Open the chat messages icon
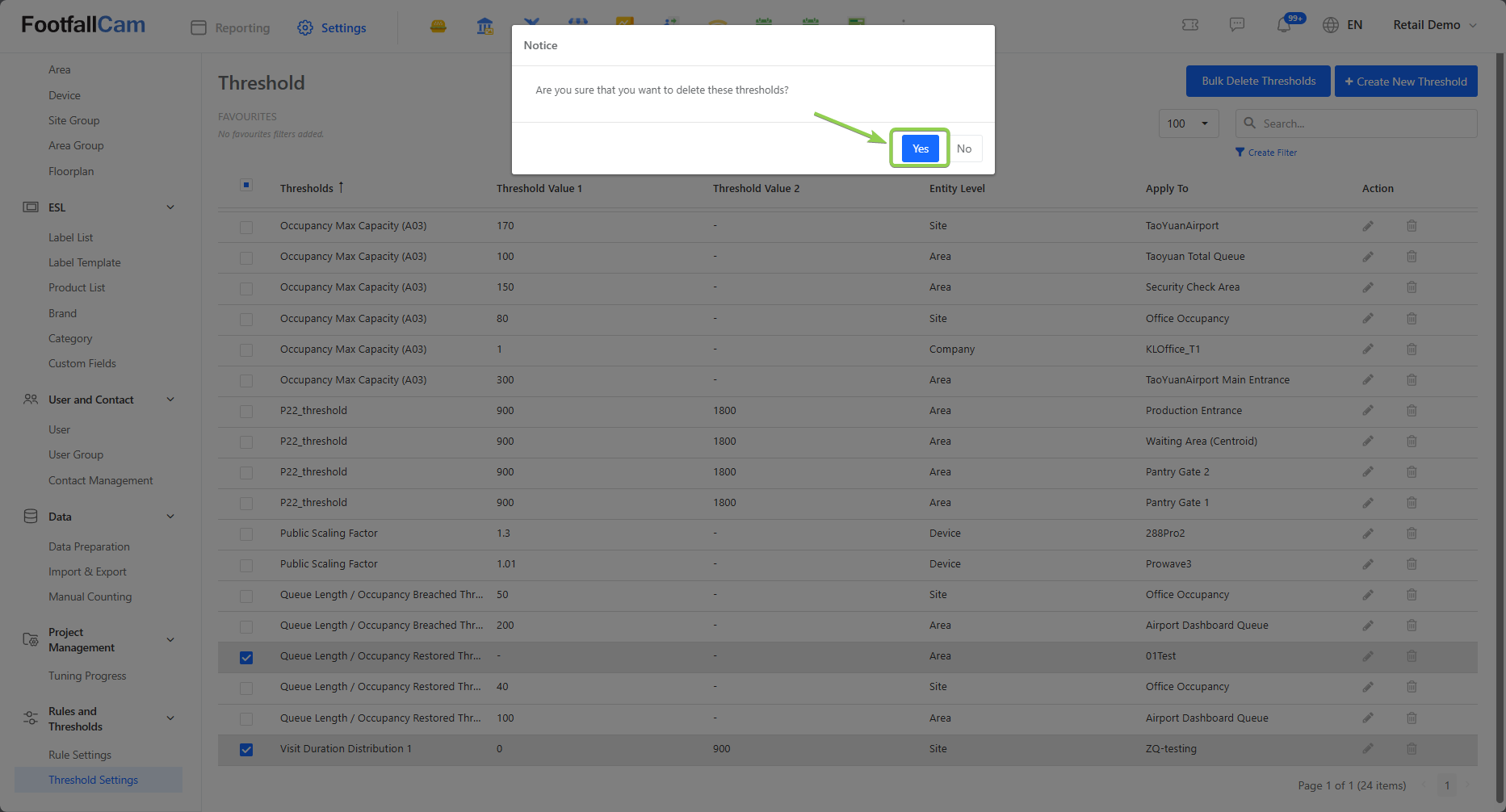 click(x=1236, y=25)
